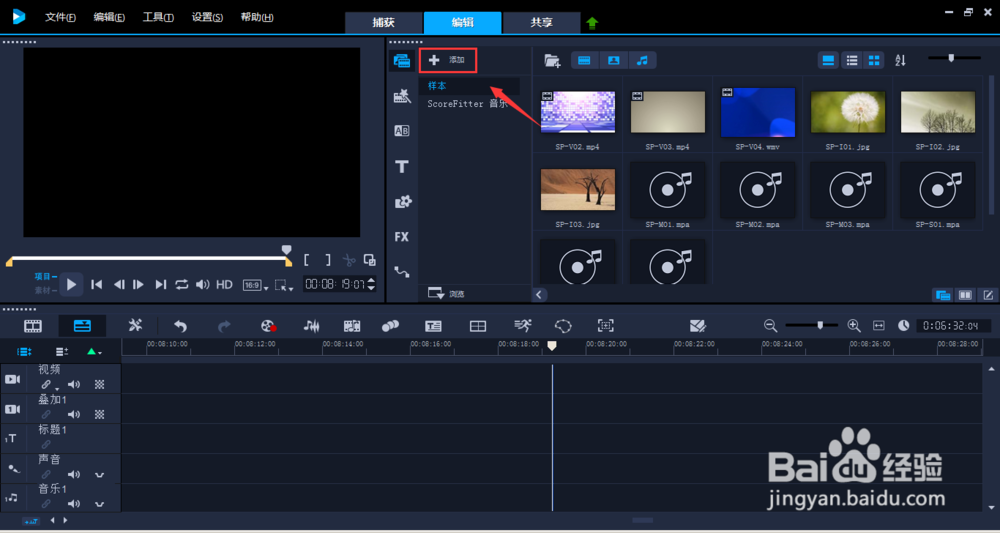Collapse the library navigation panel arrow
This screenshot has height=533, width=1000.
click(540, 295)
